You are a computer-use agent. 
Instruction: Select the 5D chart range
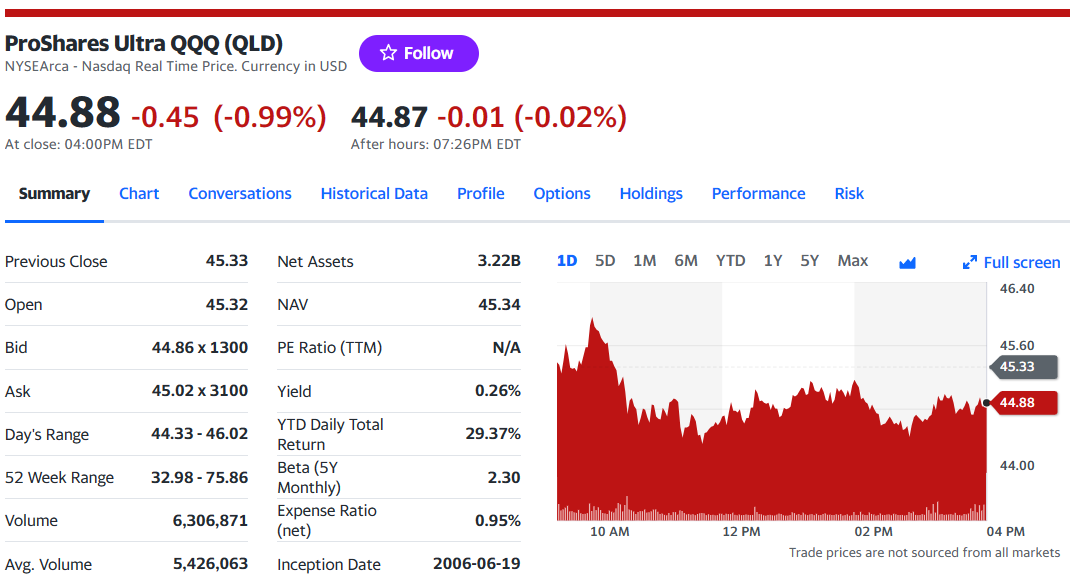point(605,261)
